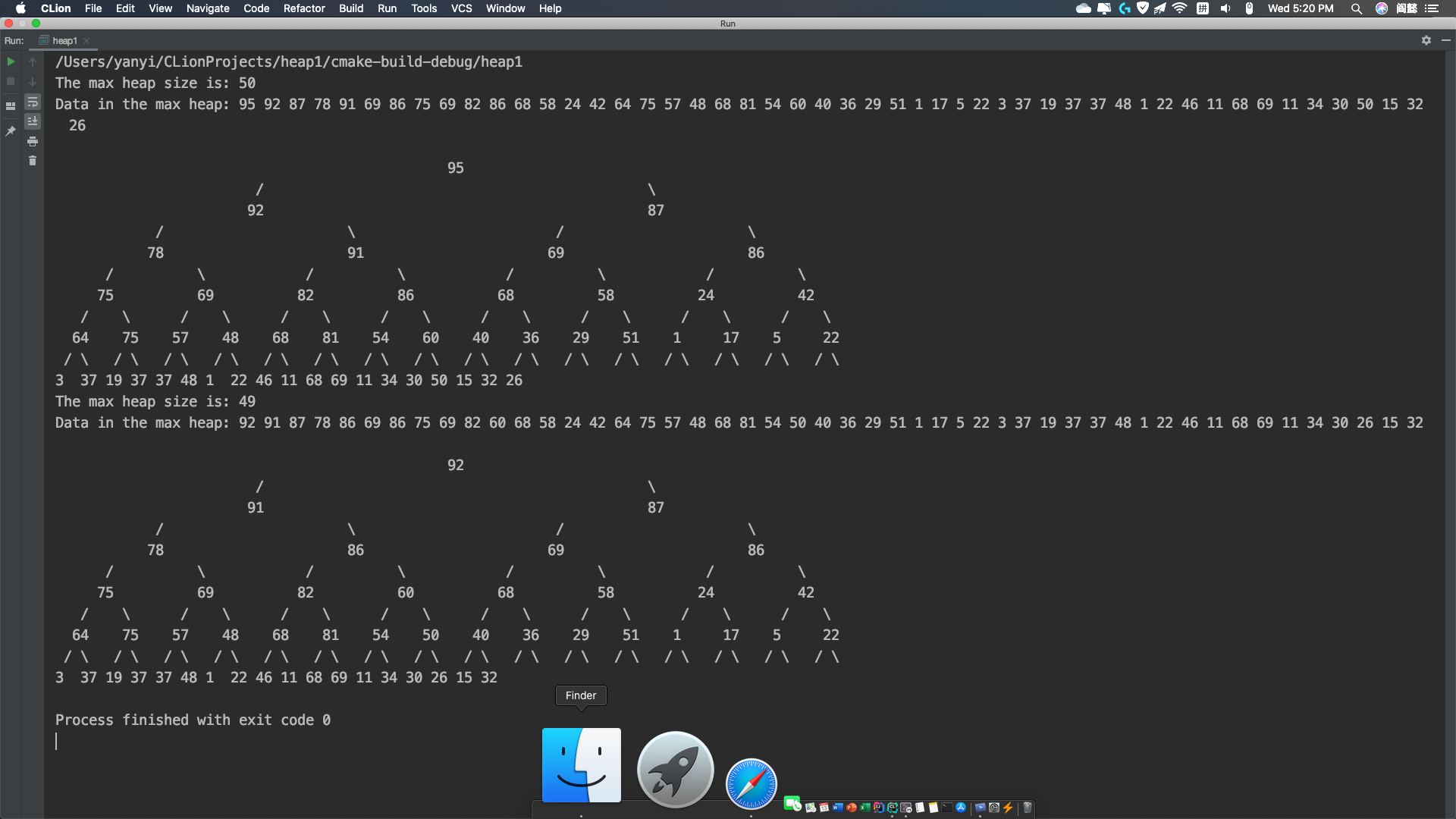Open the Help menu
This screenshot has width=1456, height=819.
(550, 8)
